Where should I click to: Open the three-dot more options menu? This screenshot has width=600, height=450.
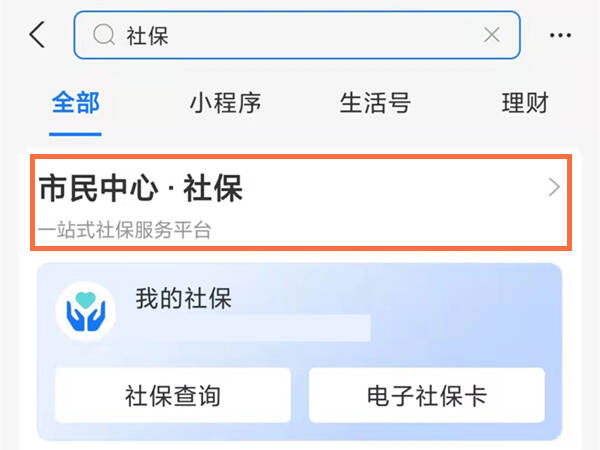560,35
